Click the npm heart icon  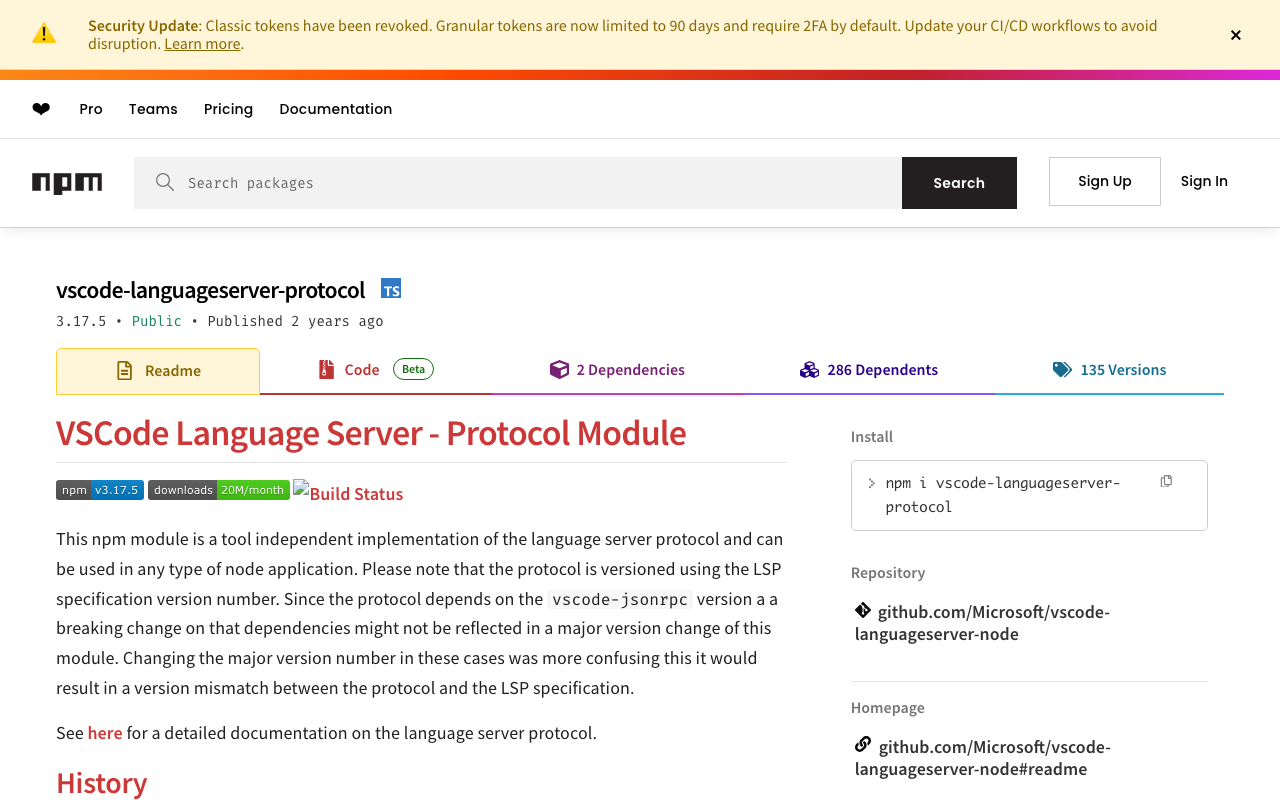[x=41, y=109]
